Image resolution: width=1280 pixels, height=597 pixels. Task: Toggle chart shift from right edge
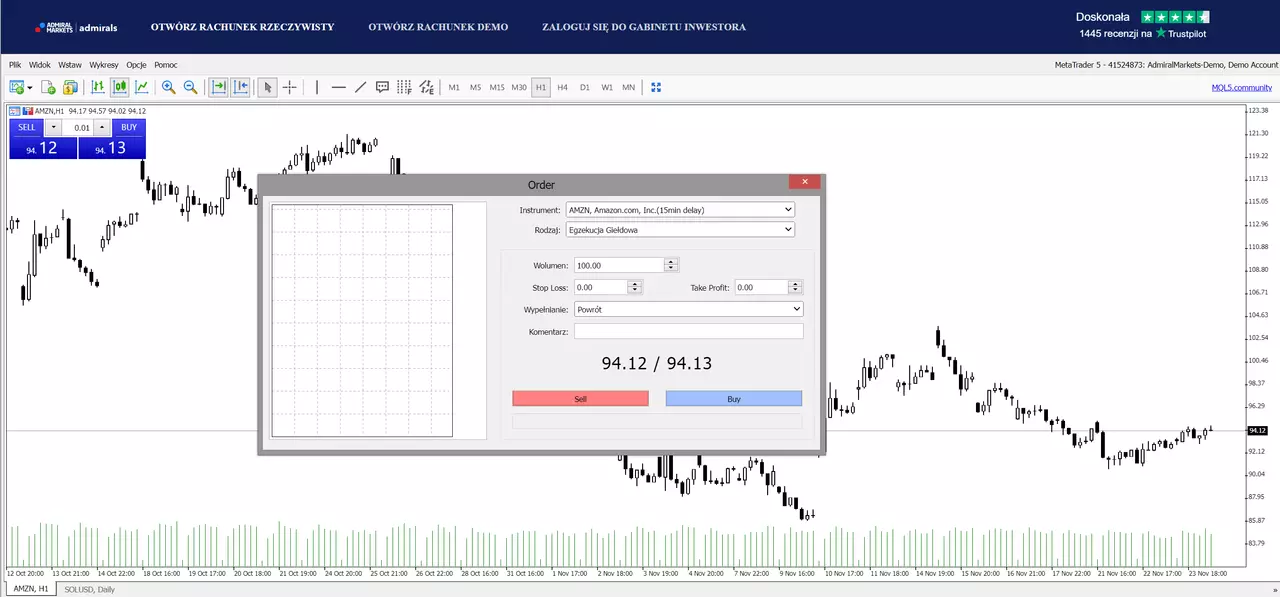tap(241, 87)
